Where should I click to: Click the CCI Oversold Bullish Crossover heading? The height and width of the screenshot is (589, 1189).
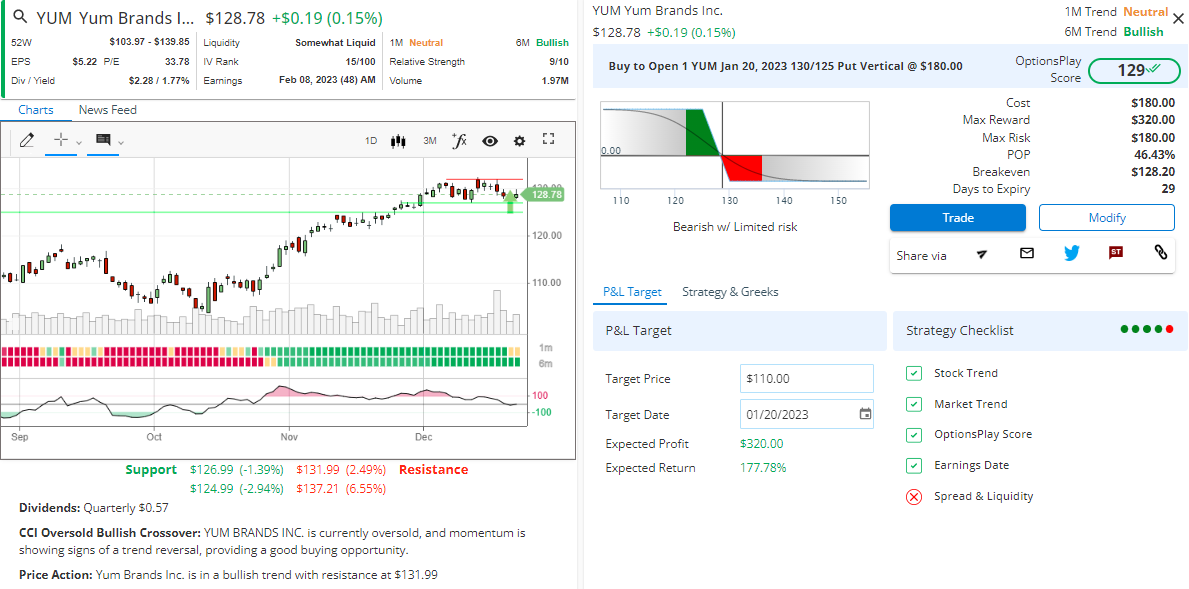(109, 533)
